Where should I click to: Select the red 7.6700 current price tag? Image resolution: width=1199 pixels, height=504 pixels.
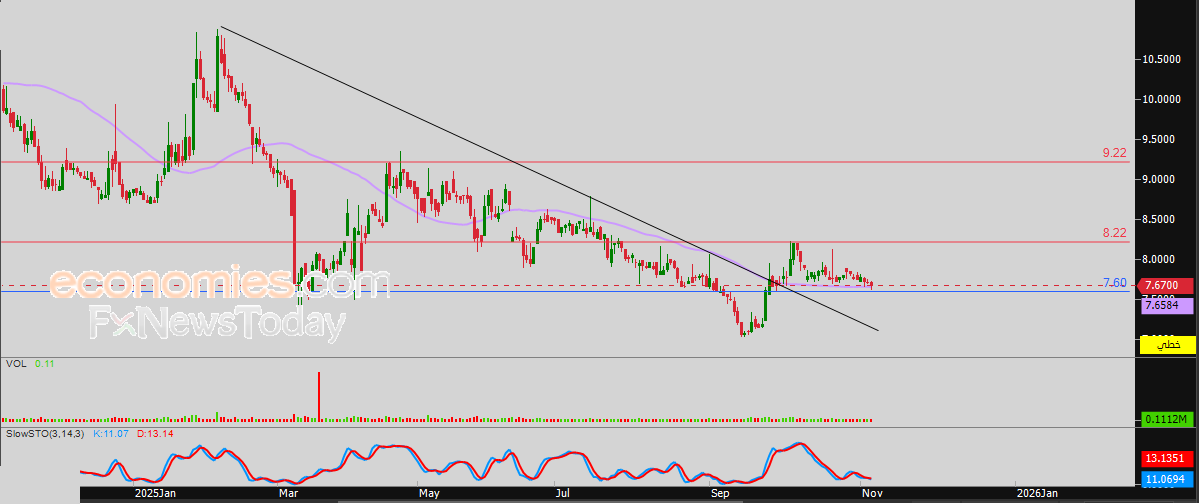pos(1168,286)
